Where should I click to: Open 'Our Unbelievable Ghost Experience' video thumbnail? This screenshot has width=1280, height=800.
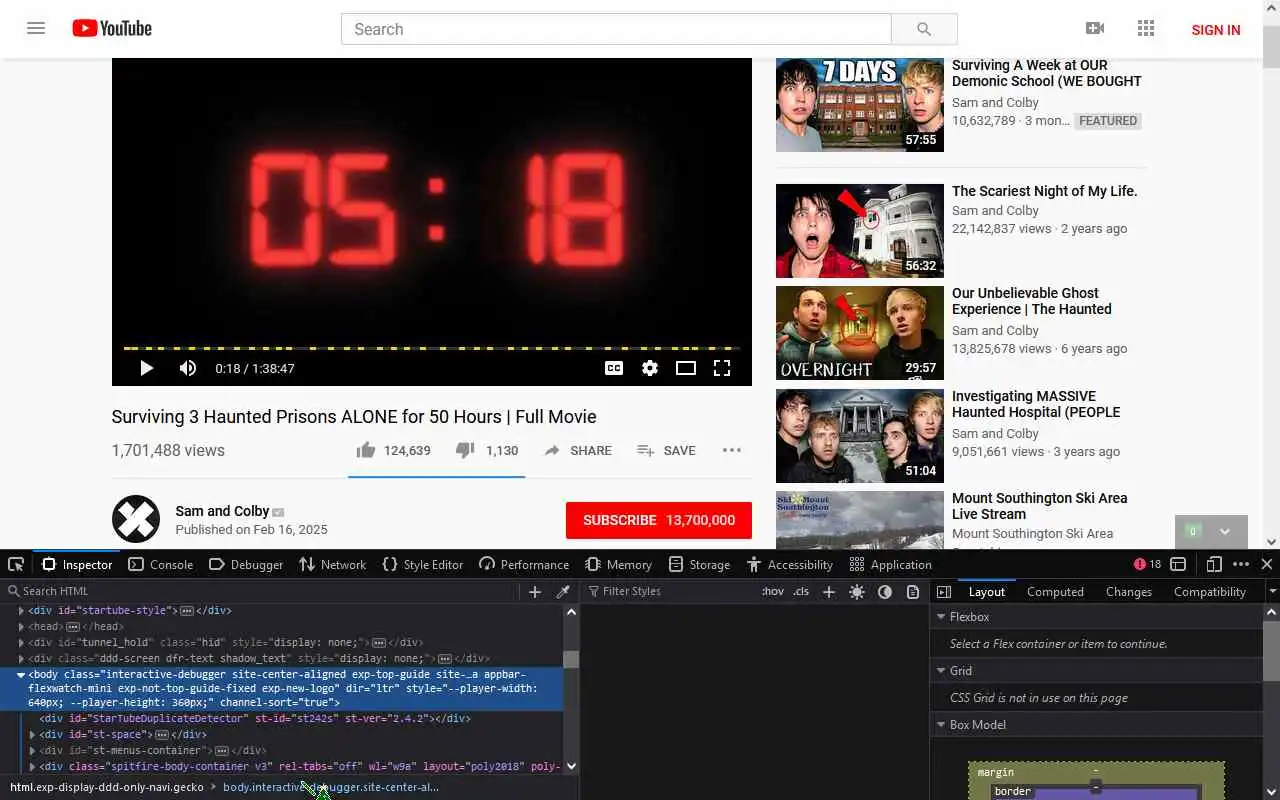point(860,333)
